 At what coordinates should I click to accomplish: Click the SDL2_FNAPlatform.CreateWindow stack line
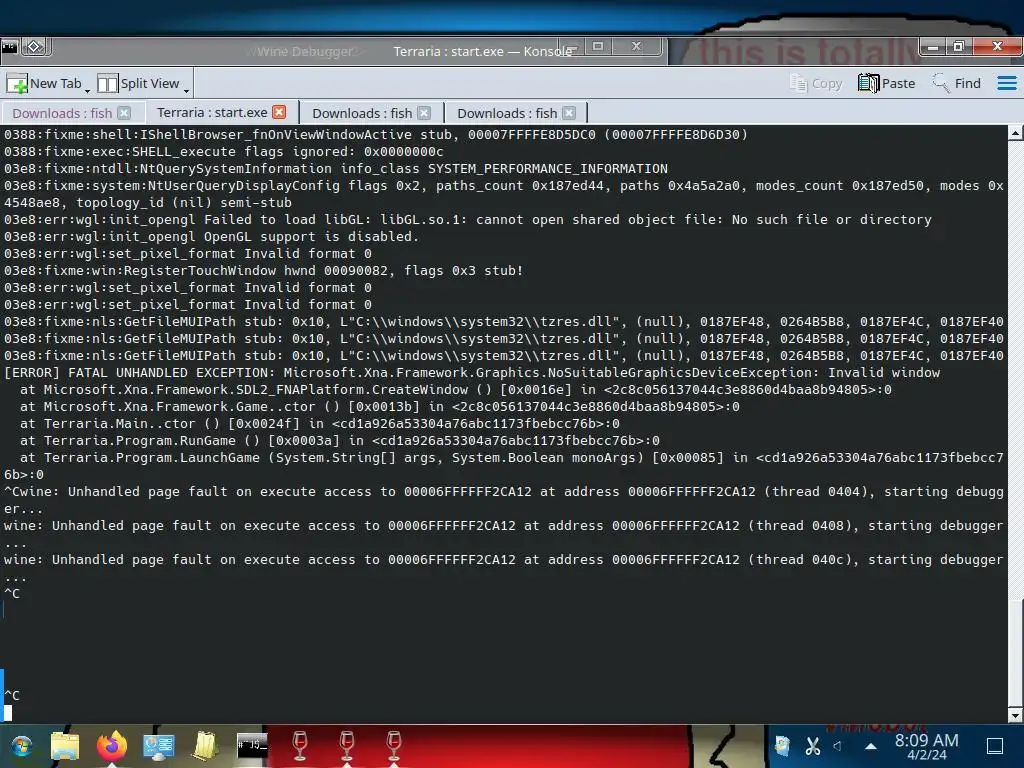[x=455, y=389]
